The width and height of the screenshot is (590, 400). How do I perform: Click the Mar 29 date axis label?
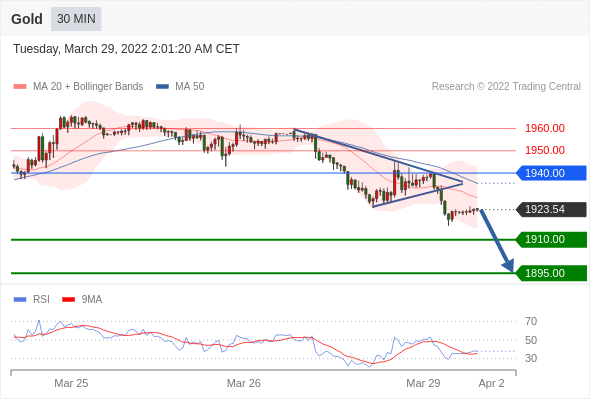423,383
